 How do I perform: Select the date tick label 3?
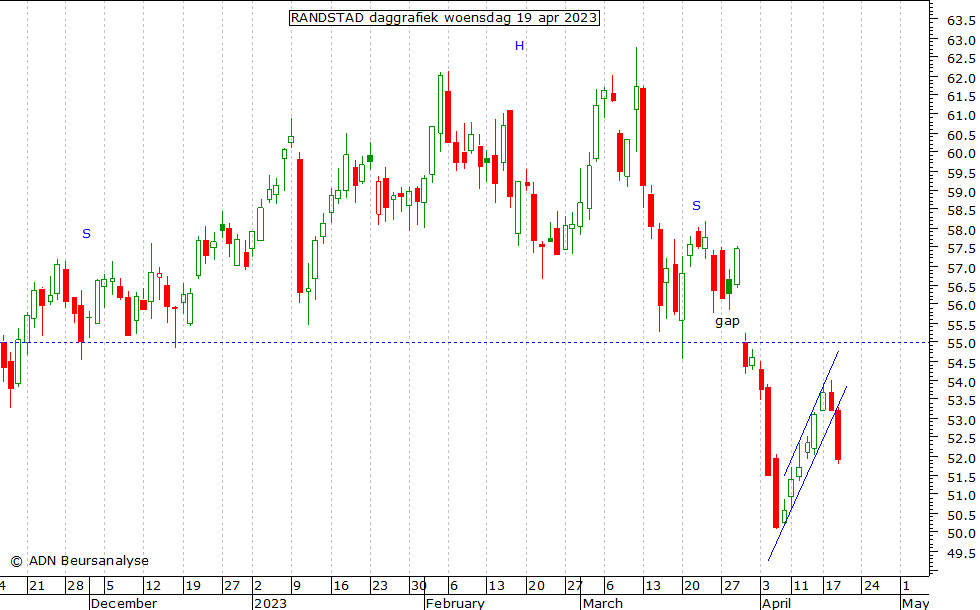pos(766,586)
